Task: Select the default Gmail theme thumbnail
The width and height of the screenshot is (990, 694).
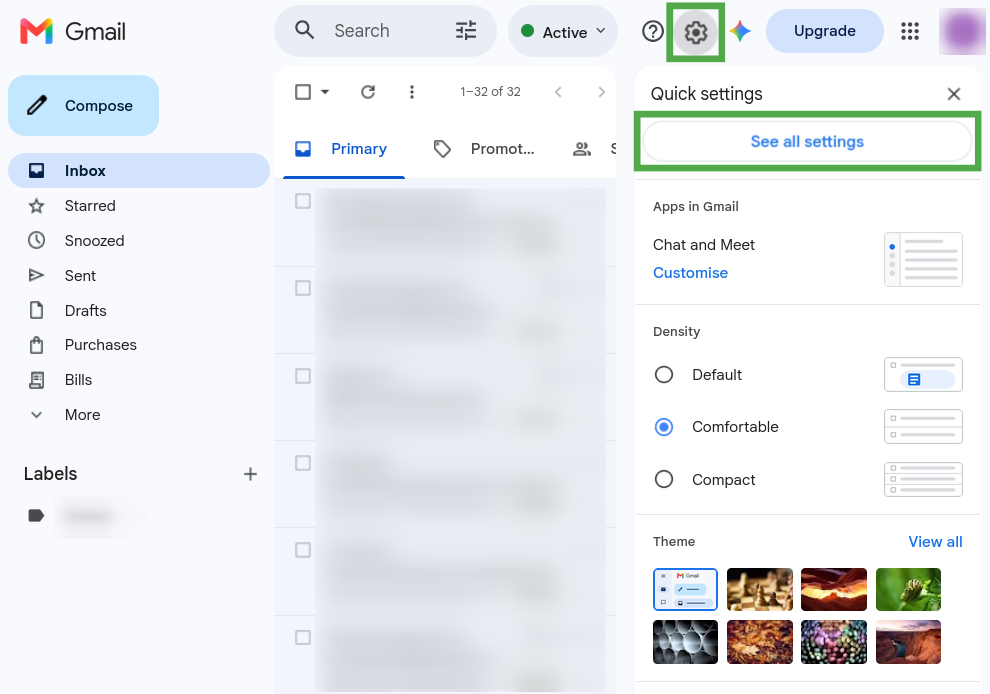Action: [685, 589]
